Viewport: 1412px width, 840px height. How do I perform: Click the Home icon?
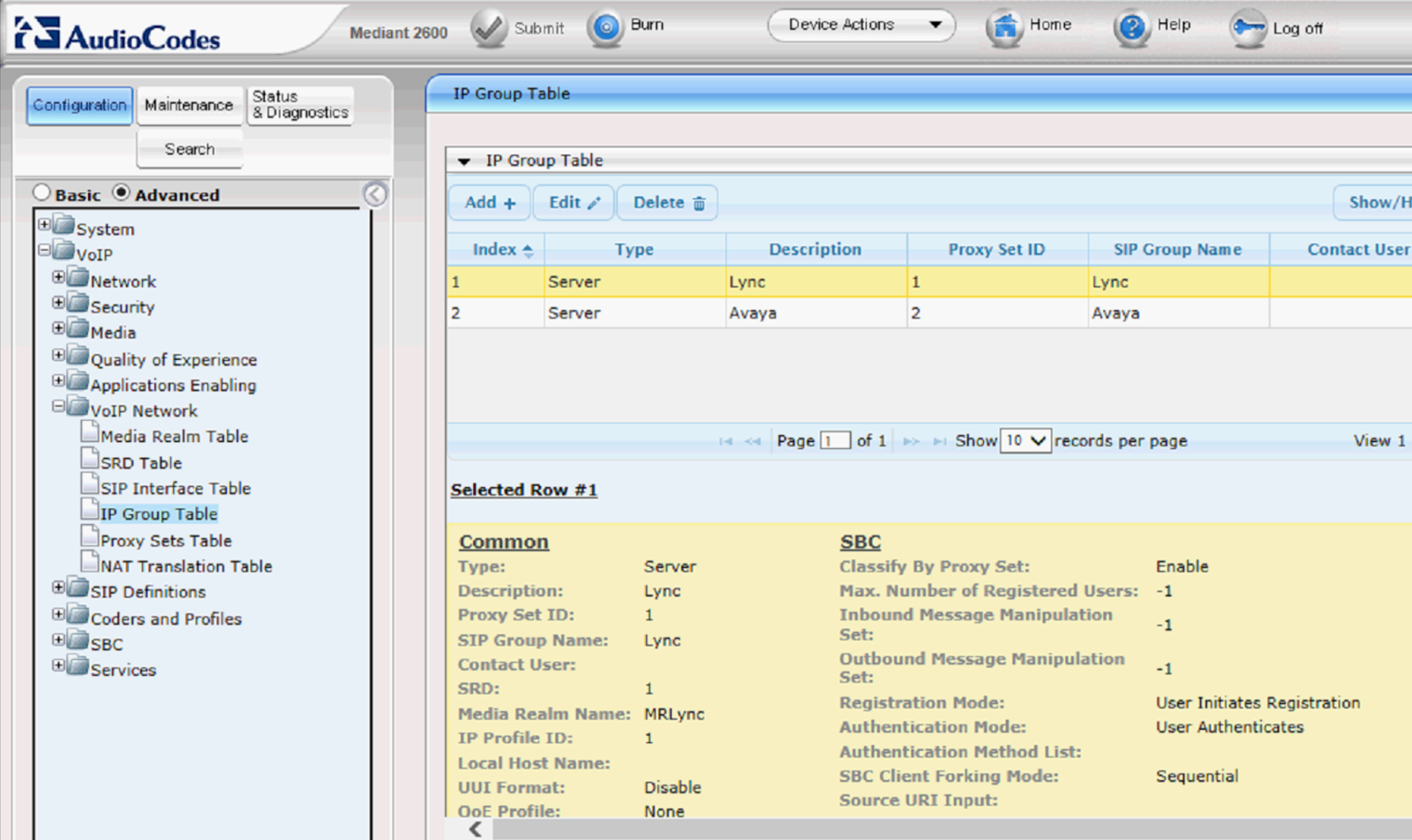coord(1004,26)
